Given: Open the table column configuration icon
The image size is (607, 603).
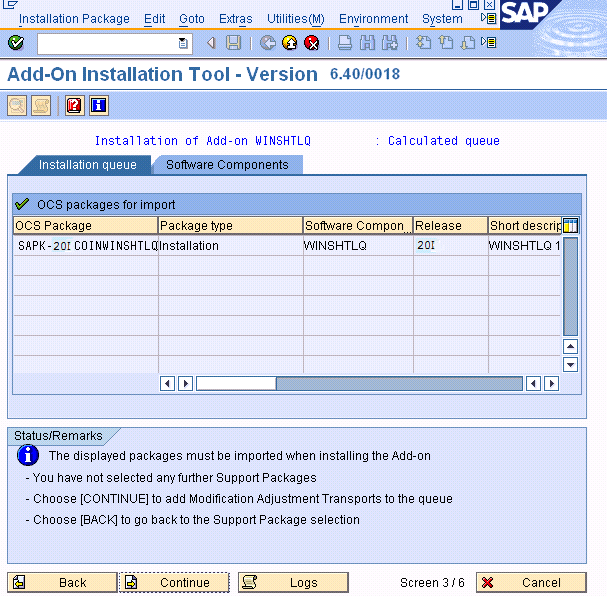Looking at the screenshot, I should click(x=570, y=225).
